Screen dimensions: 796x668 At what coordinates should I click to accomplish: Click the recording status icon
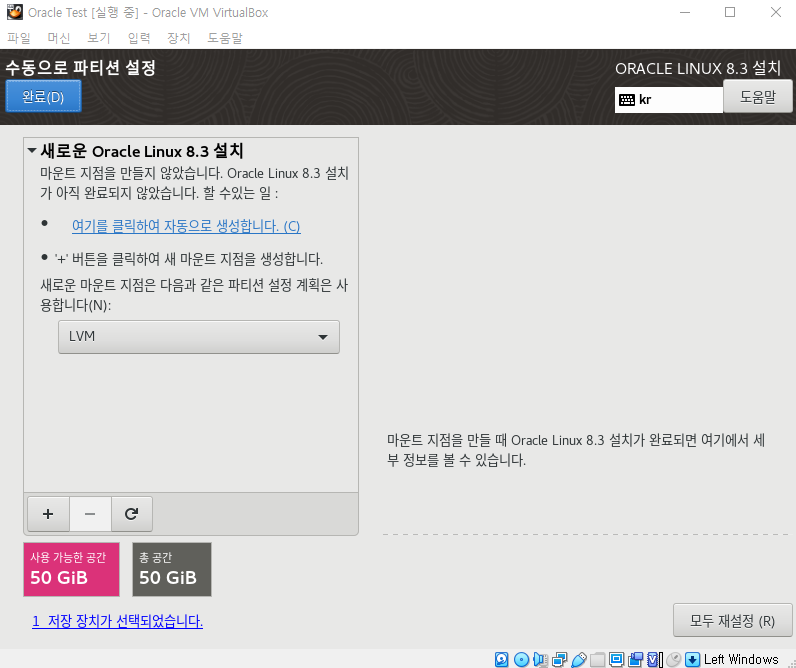click(x=635, y=659)
